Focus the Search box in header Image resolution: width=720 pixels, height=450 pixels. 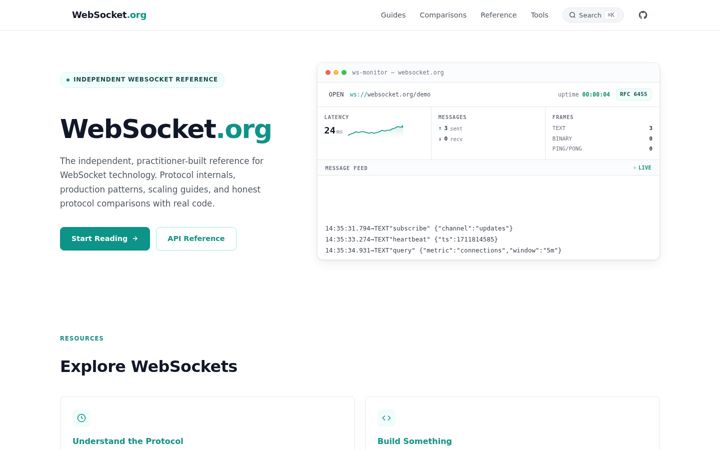(x=592, y=15)
